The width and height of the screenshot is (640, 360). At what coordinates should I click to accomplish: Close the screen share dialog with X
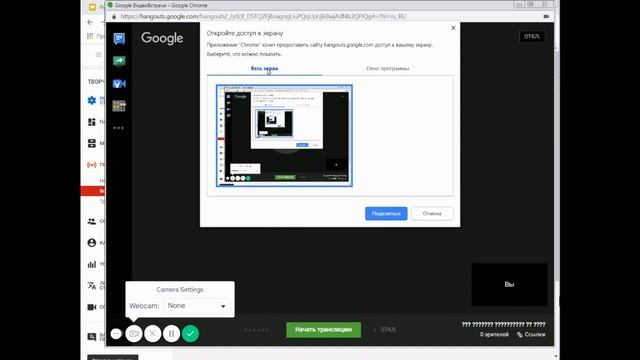[x=453, y=28]
